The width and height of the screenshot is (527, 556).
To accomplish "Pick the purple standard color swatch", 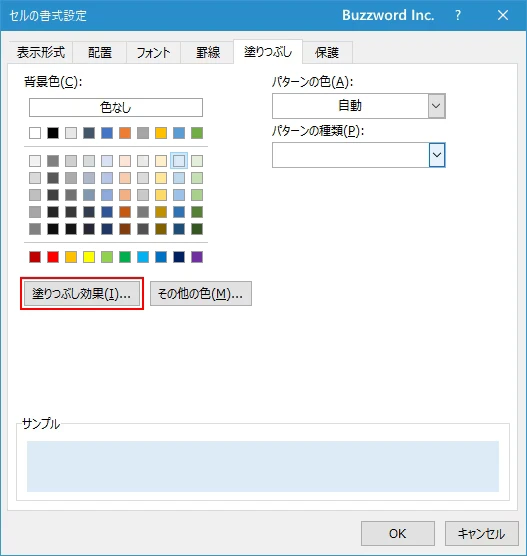I will [x=197, y=257].
